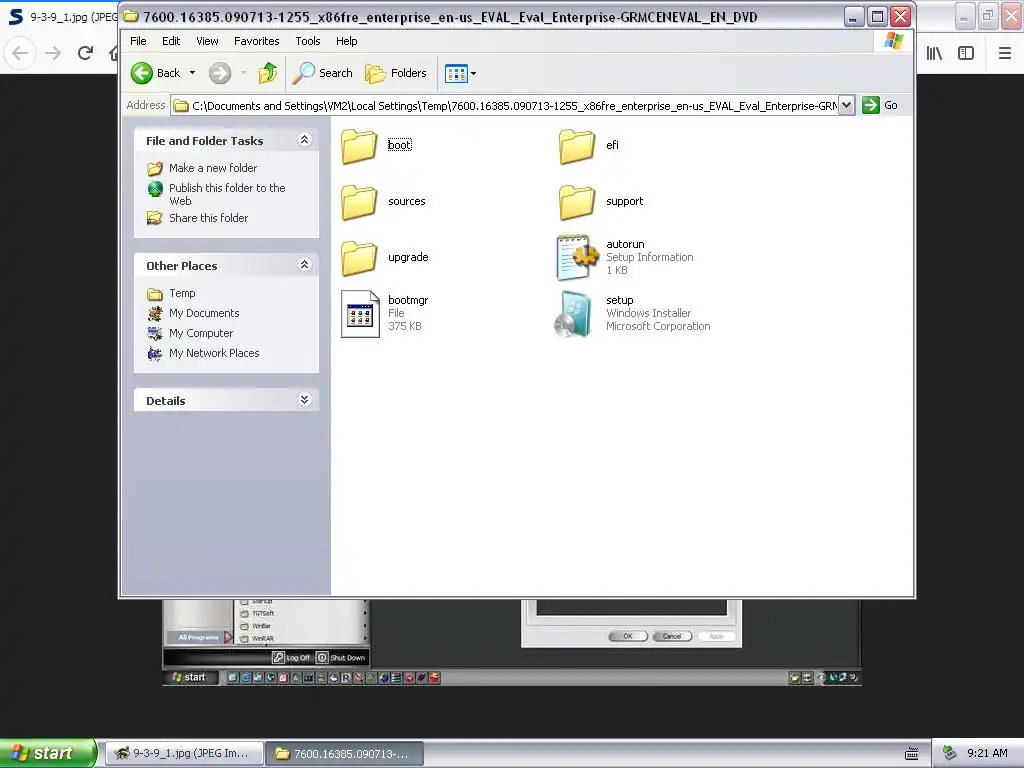Image resolution: width=1024 pixels, height=768 pixels.
Task: Select the upgrade folder icon
Action: point(359,258)
